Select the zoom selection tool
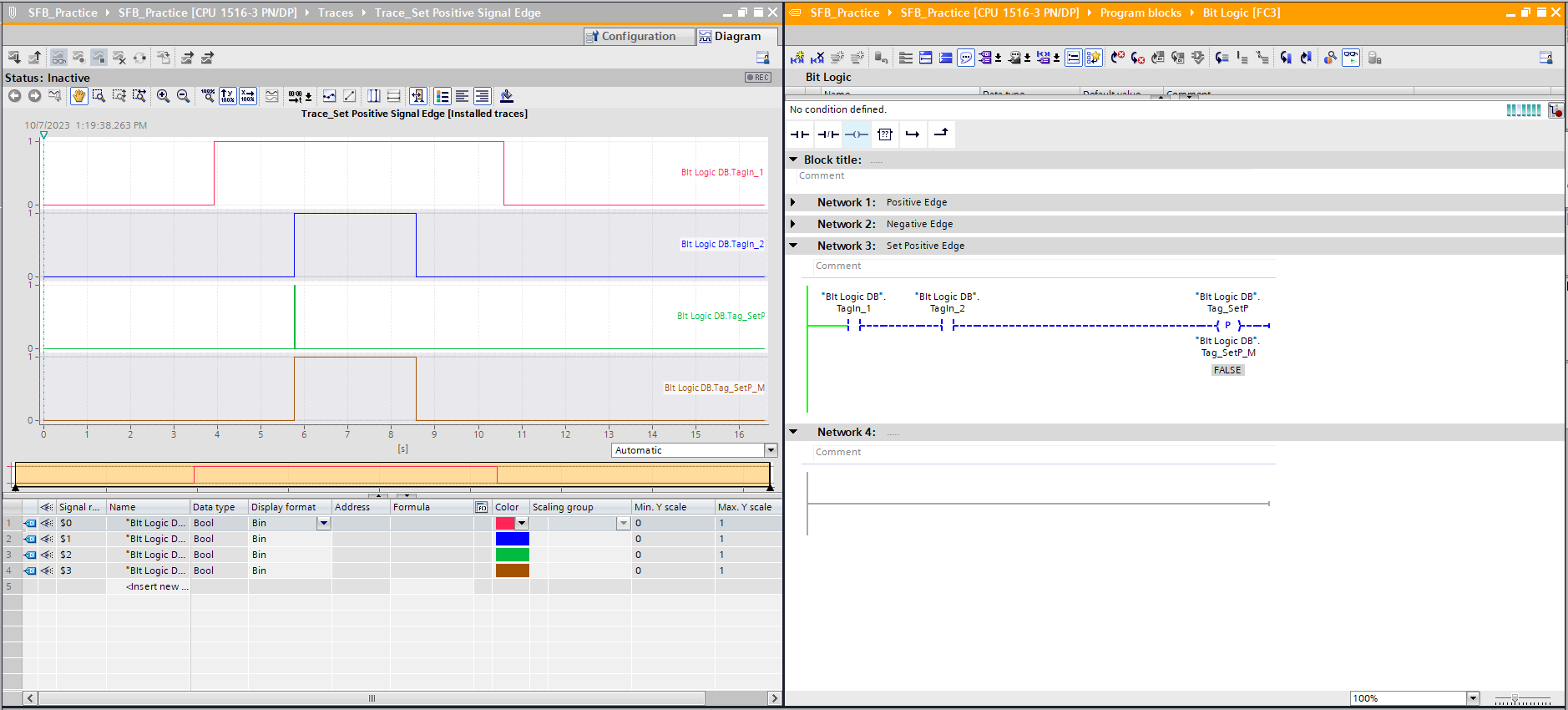 point(99,96)
